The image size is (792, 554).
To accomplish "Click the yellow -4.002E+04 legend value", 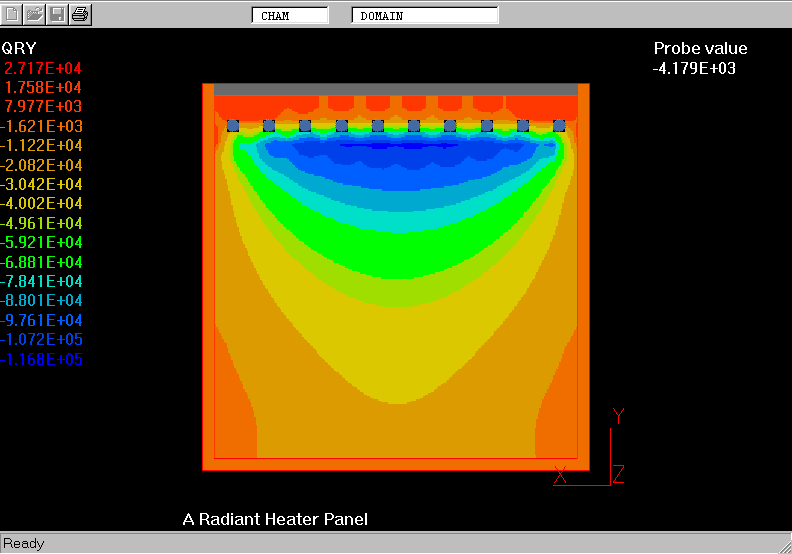I will click(x=42, y=204).
